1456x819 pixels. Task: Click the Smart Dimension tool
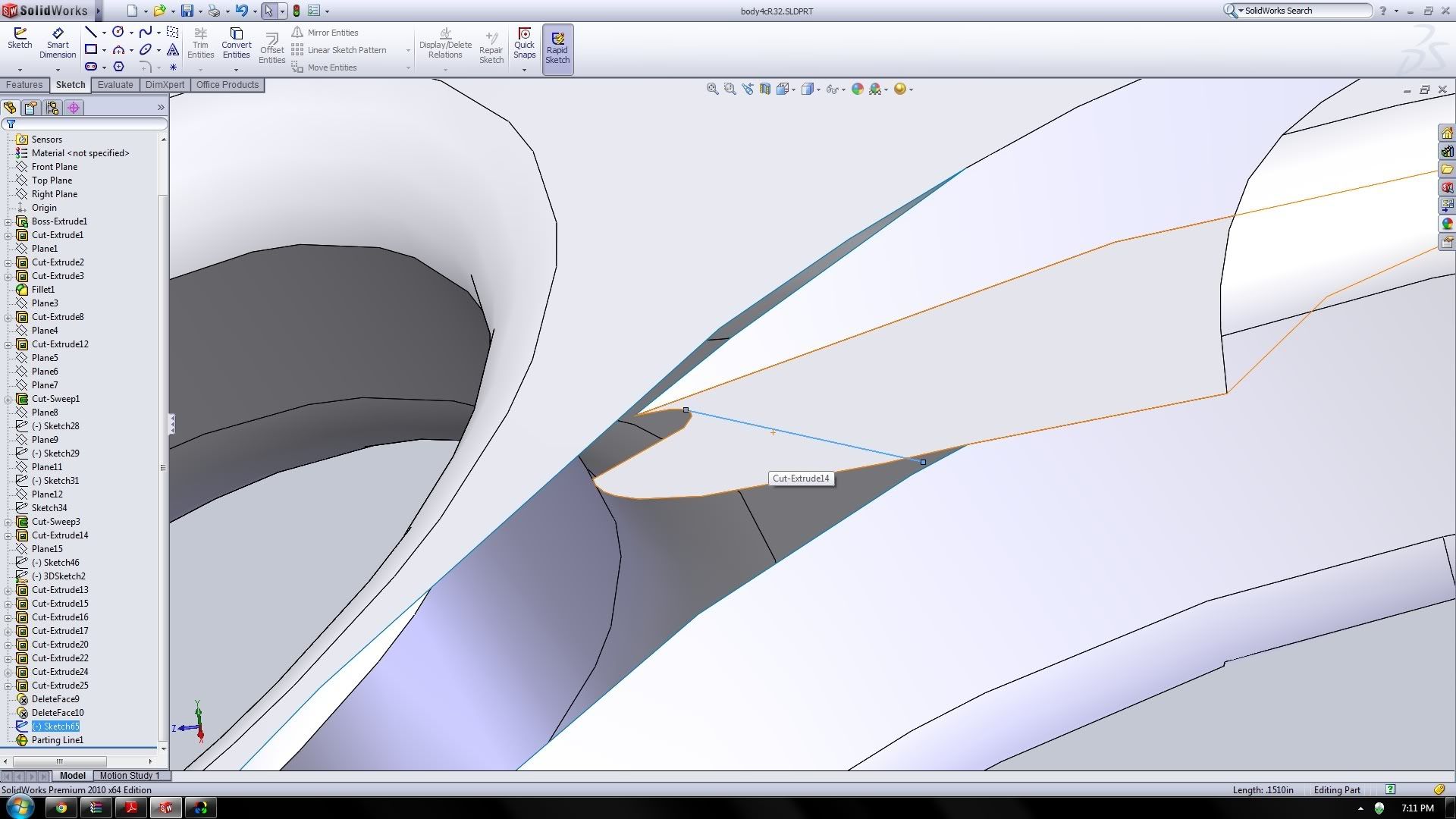click(x=58, y=43)
